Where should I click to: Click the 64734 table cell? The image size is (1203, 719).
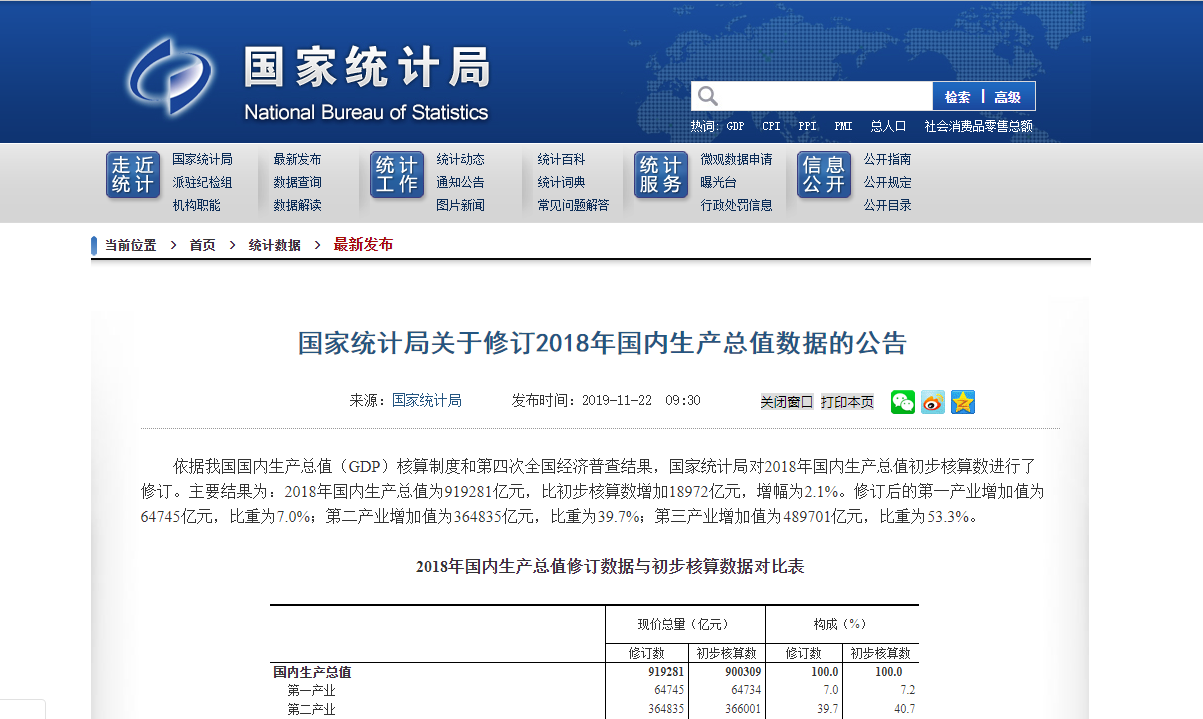(746, 690)
